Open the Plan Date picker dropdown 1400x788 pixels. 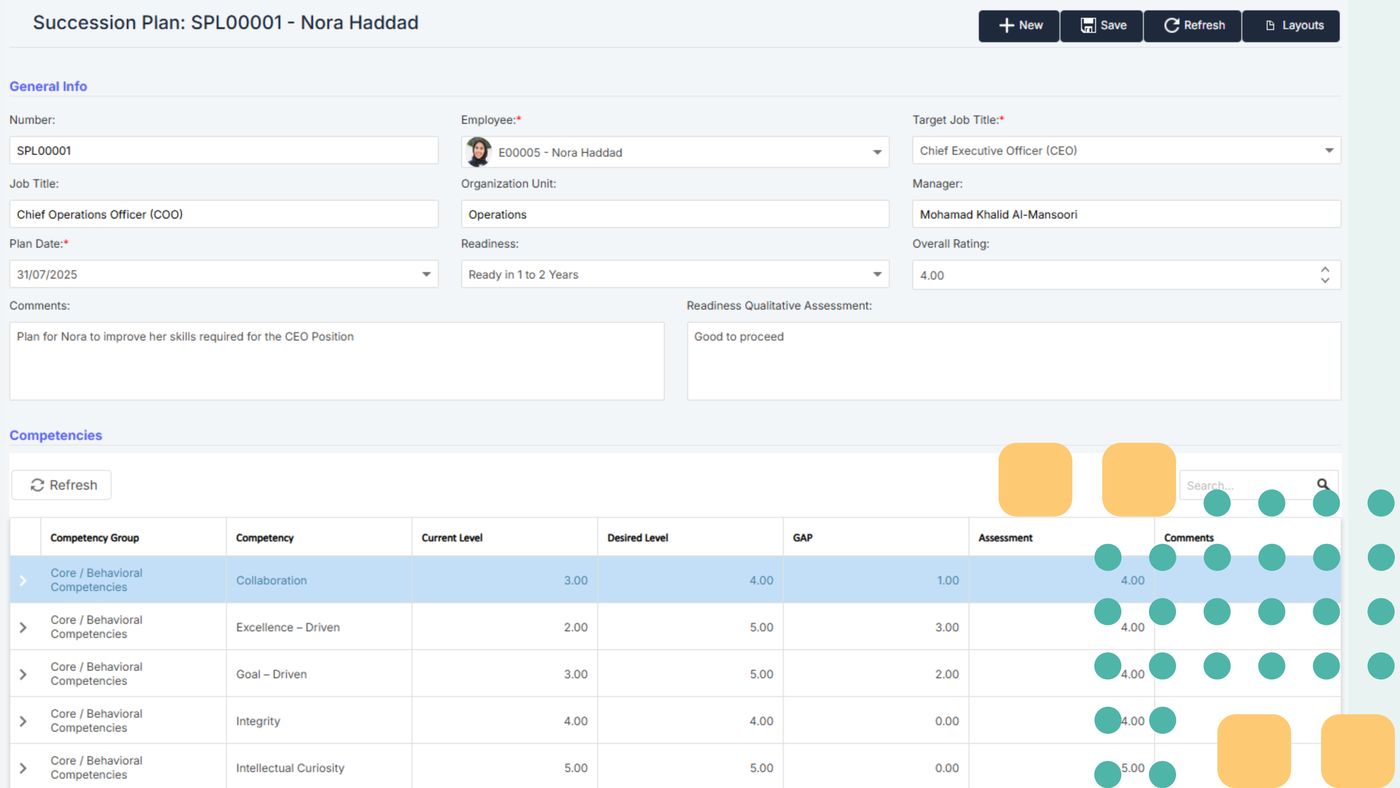click(x=426, y=274)
